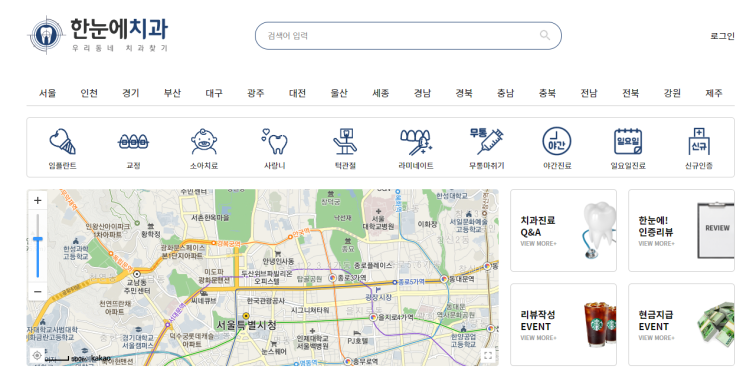Click the kakao map logo
The width and height of the screenshot is (743, 379).
click(x=100, y=358)
